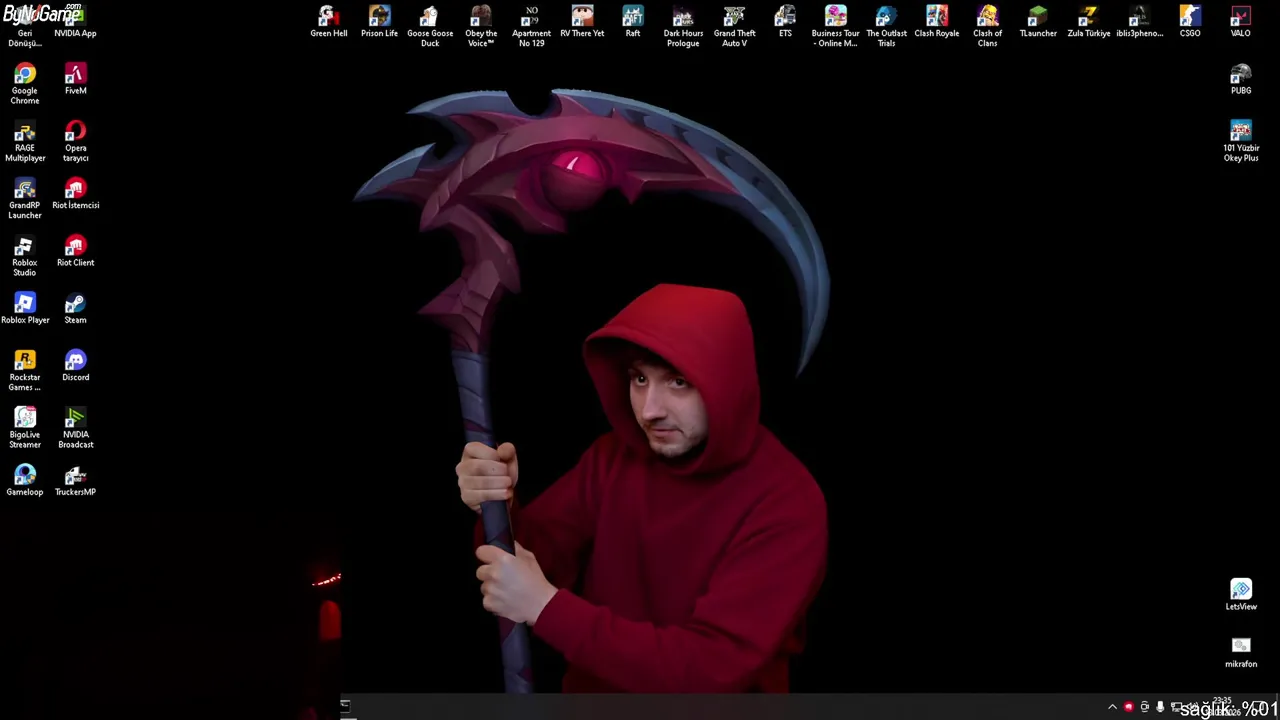Launch Gameloop emulator icon
This screenshot has height=720, width=1280.
point(25,481)
